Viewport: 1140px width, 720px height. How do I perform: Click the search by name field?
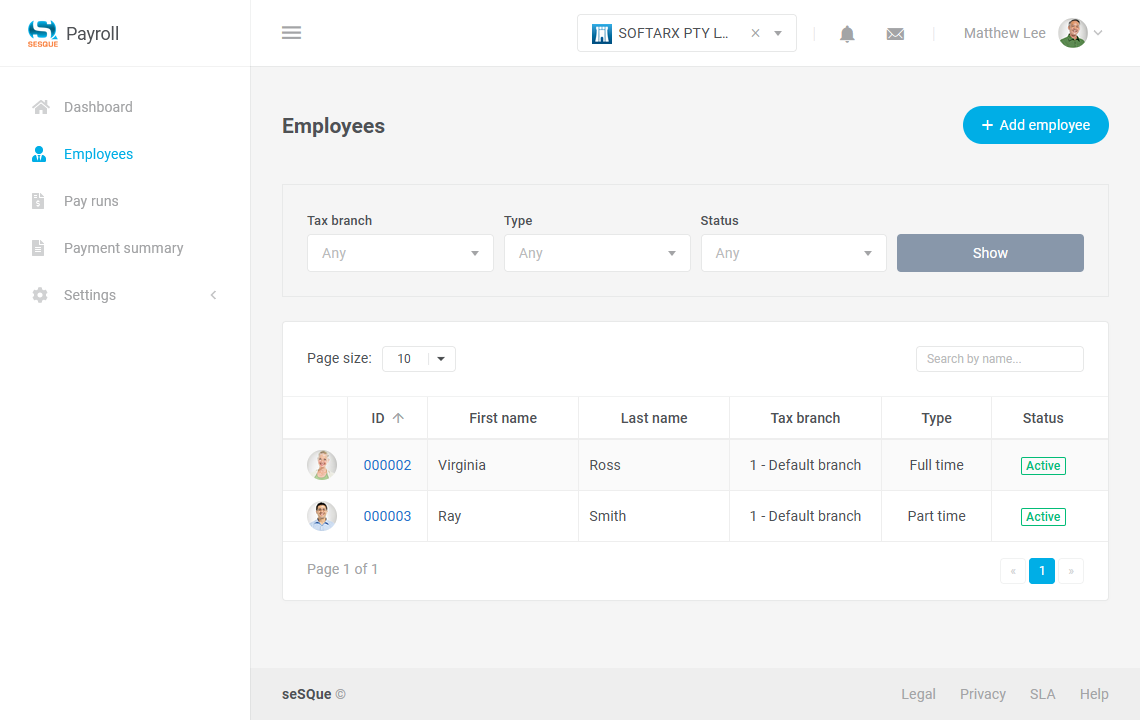point(999,358)
